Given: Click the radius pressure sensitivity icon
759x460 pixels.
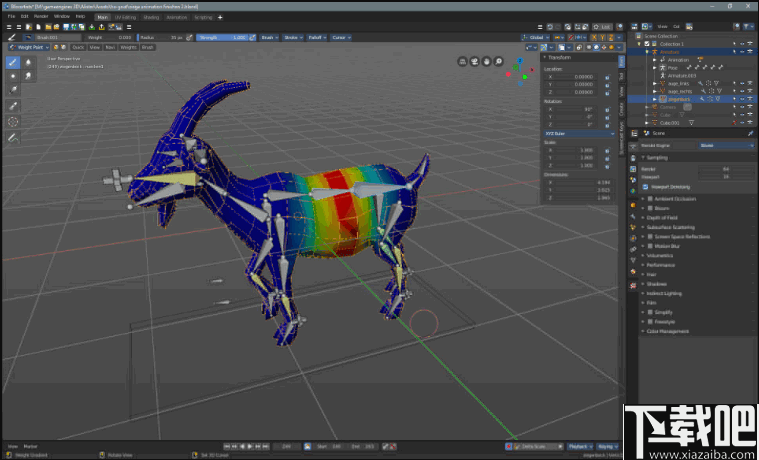Looking at the screenshot, I should click(189, 37).
